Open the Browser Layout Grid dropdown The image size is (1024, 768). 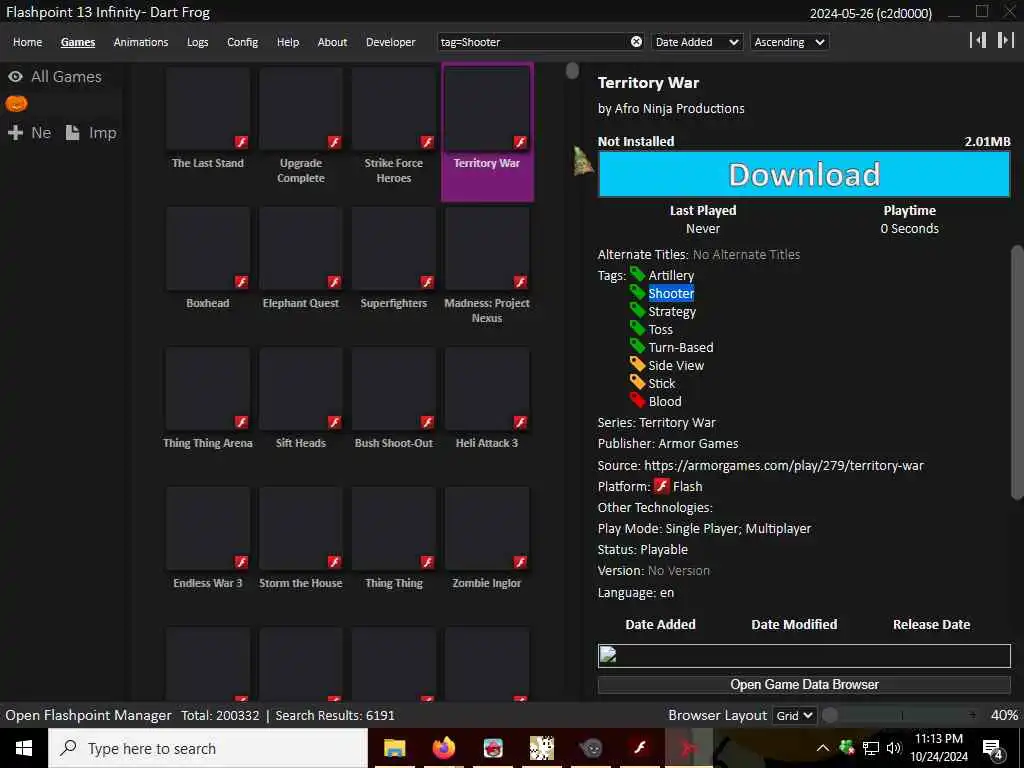tap(794, 716)
